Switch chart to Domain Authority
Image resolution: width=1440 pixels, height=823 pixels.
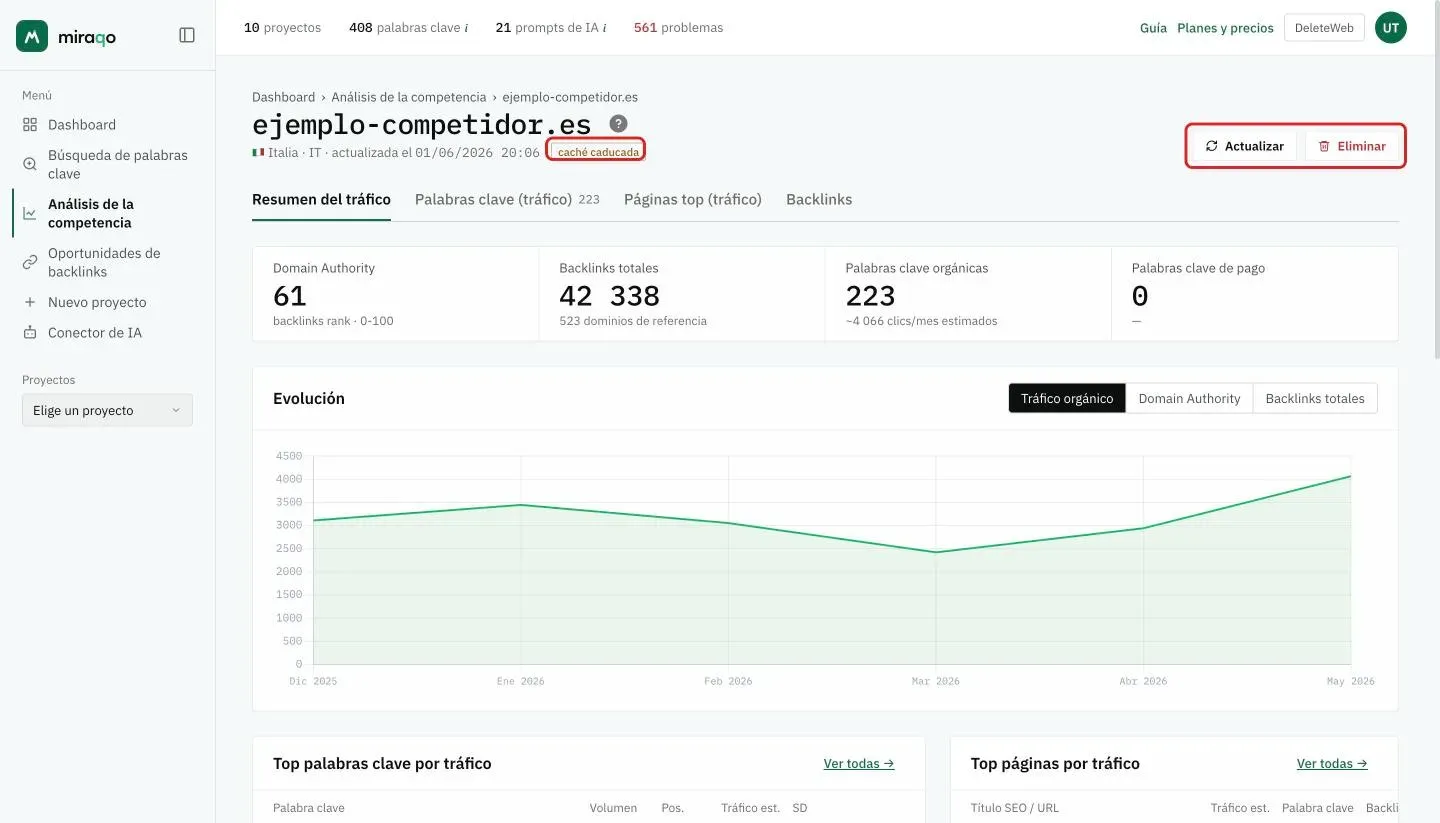tap(1189, 398)
